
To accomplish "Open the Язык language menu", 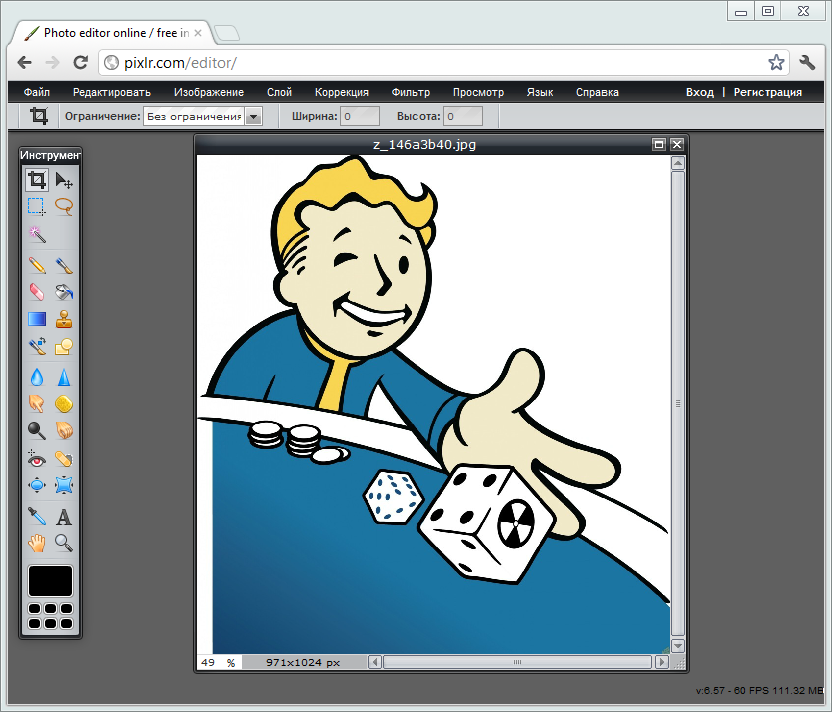I will 540,92.
